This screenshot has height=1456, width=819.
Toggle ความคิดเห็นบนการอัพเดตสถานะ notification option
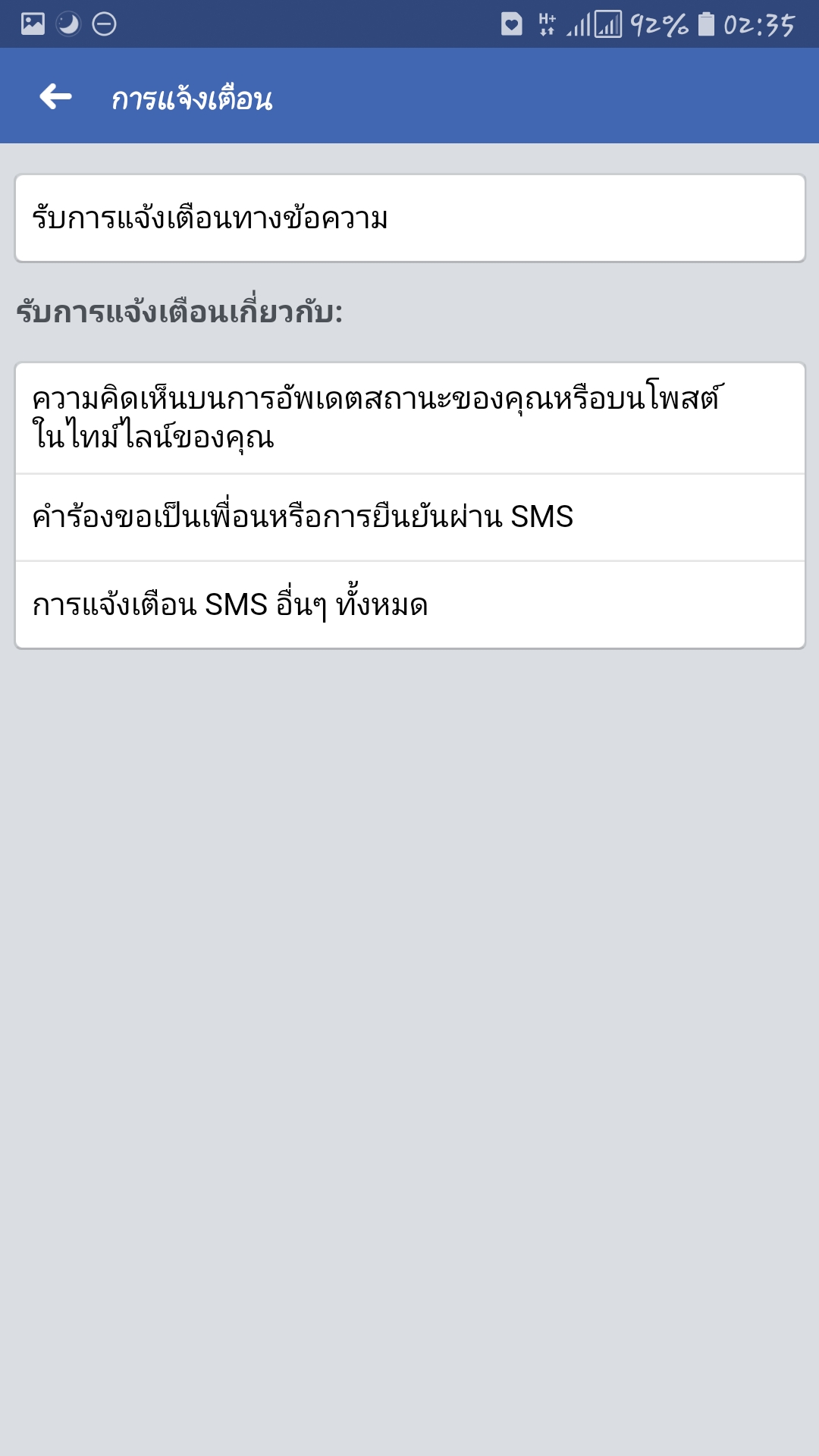pyautogui.click(x=409, y=418)
